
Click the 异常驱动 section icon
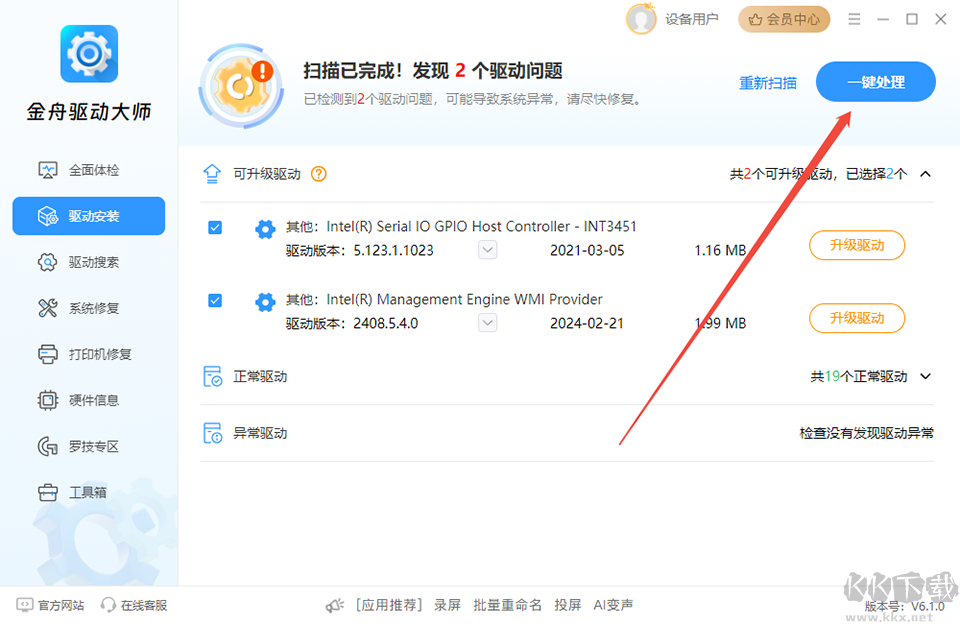(212, 433)
